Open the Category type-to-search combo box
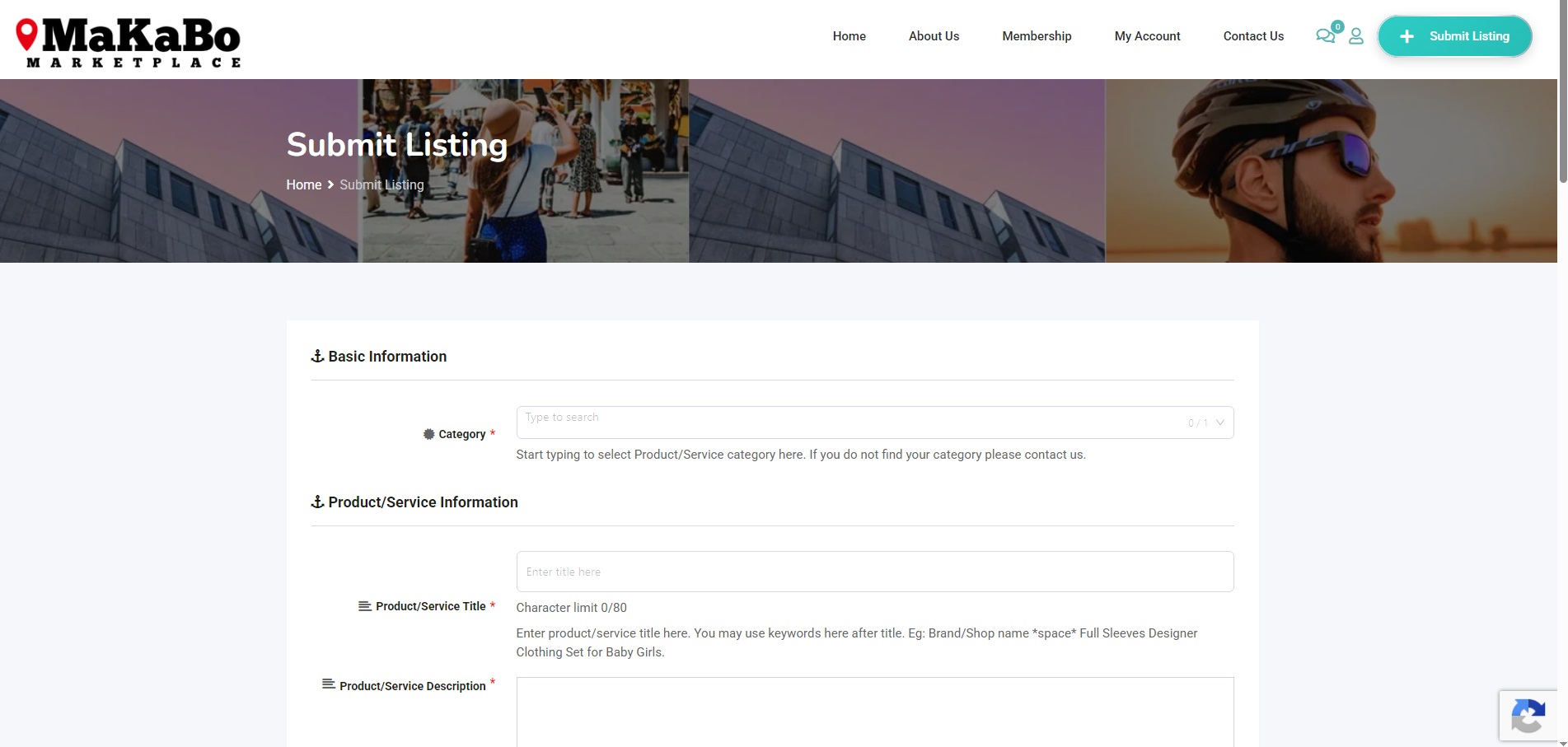Image resolution: width=1568 pixels, height=747 pixels. 875,423
